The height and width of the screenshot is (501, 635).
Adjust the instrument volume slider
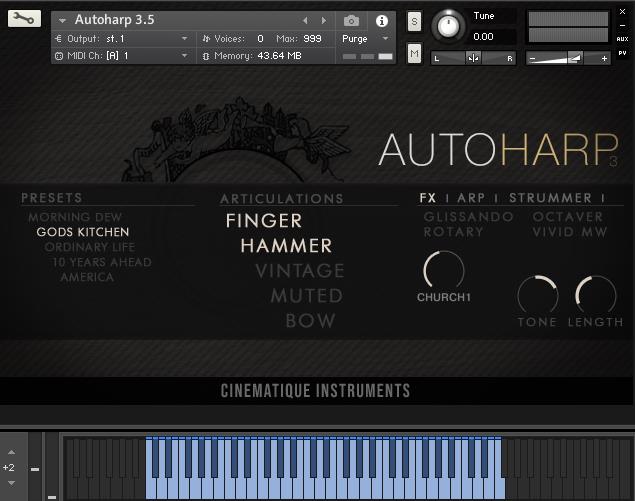click(569, 58)
